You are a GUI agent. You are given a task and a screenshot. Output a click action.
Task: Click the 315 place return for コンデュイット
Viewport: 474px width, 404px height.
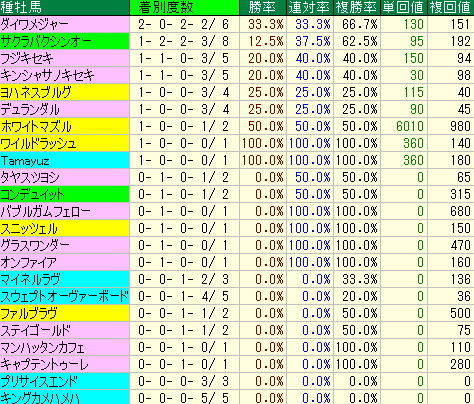click(460, 194)
